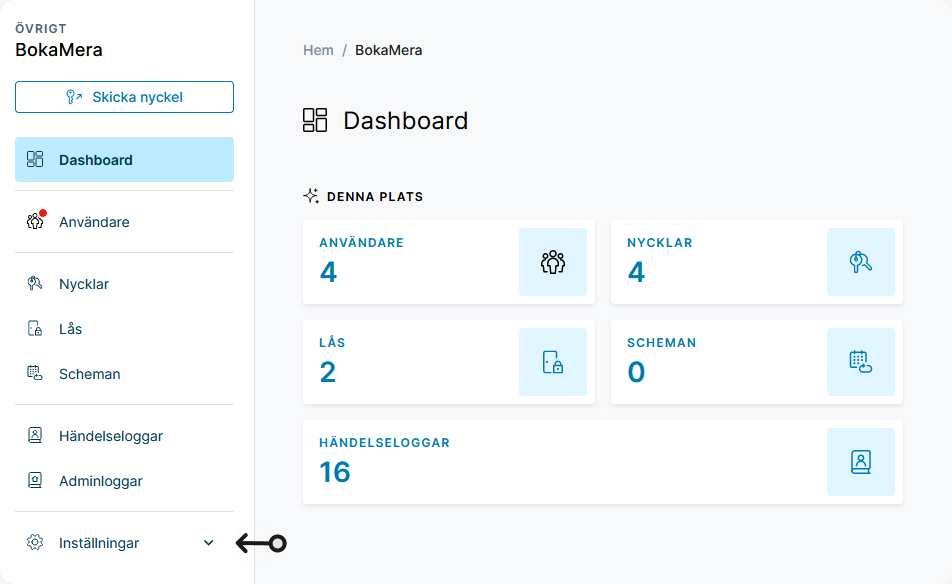The height and width of the screenshot is (584, 952).
Task: Open the Dashboard sidebar item
Action: (x=124, y=160)
